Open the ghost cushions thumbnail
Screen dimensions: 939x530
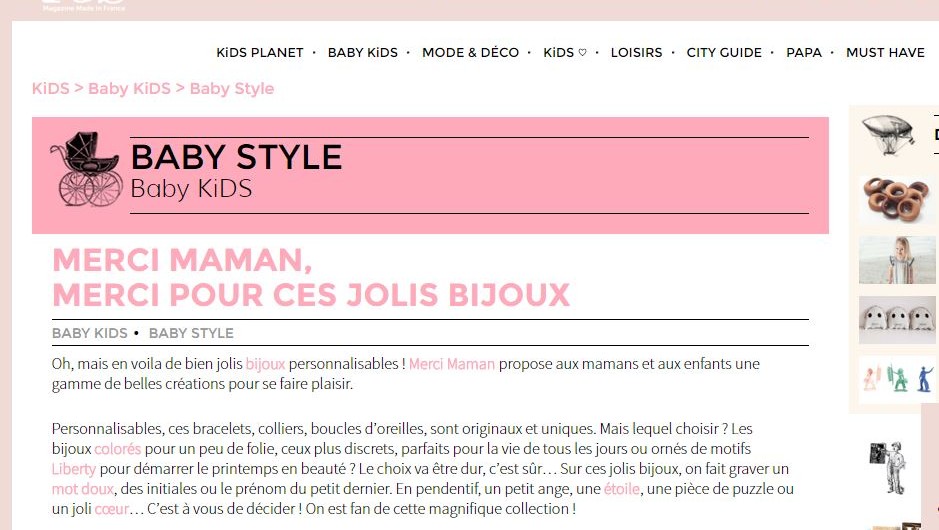(897, 320)
